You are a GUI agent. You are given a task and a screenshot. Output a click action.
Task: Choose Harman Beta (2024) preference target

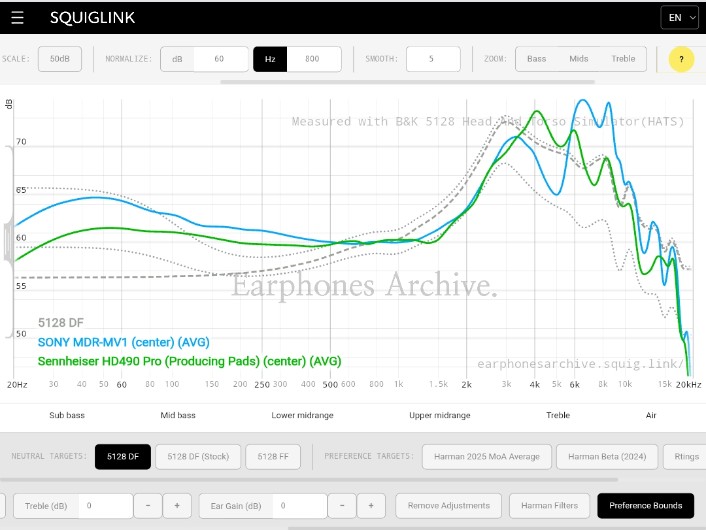point(607,457)
